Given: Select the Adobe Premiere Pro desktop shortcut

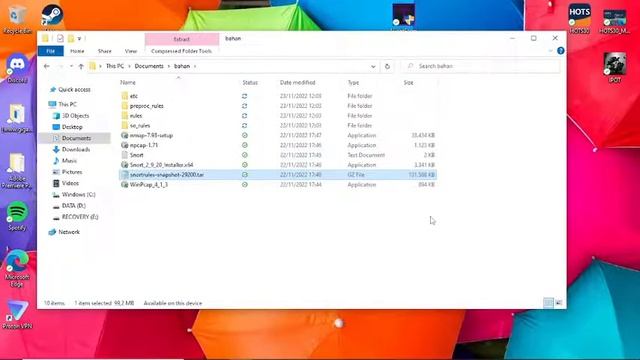Looking at the screenshot, I should point(17,171).
